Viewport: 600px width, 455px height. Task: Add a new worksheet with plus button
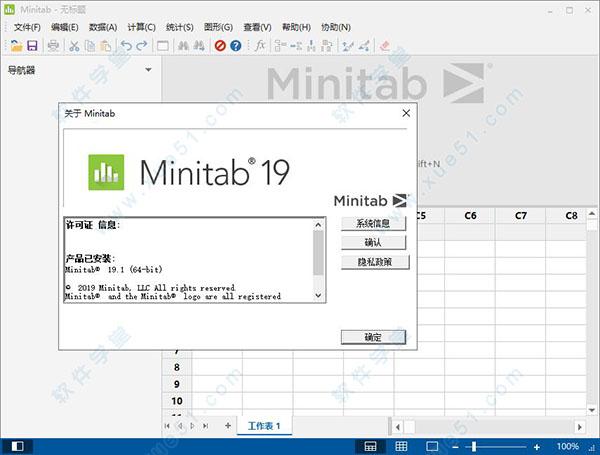[x=228, y=426]
